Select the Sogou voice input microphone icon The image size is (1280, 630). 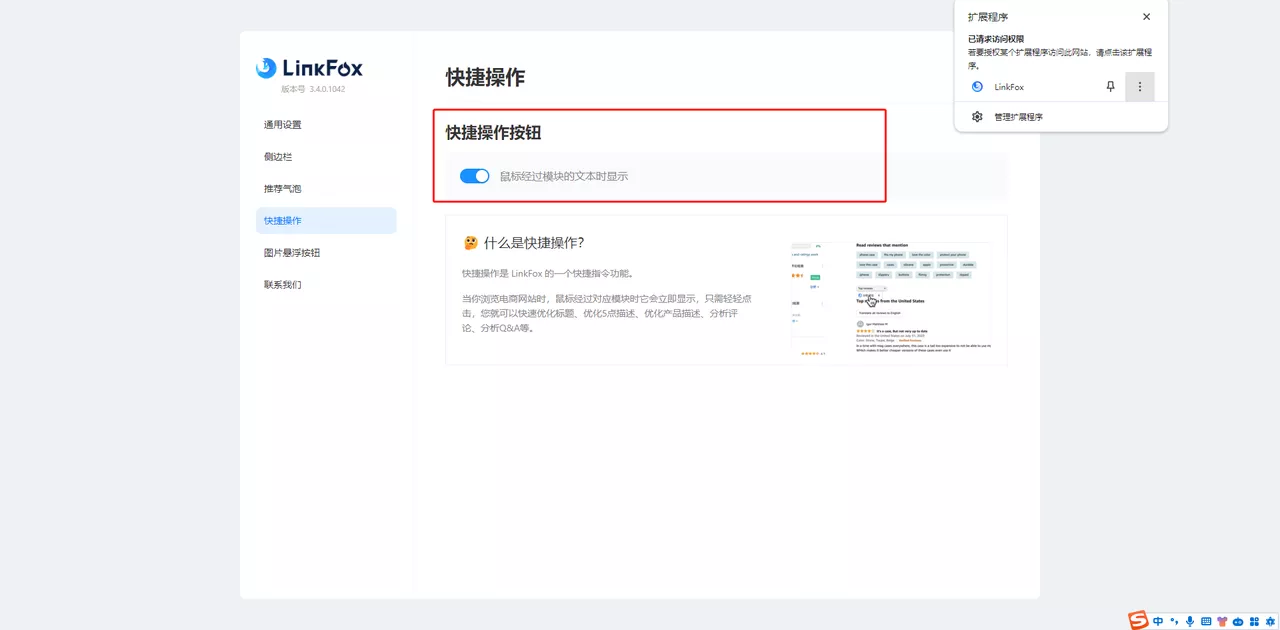click(1190, 620)
